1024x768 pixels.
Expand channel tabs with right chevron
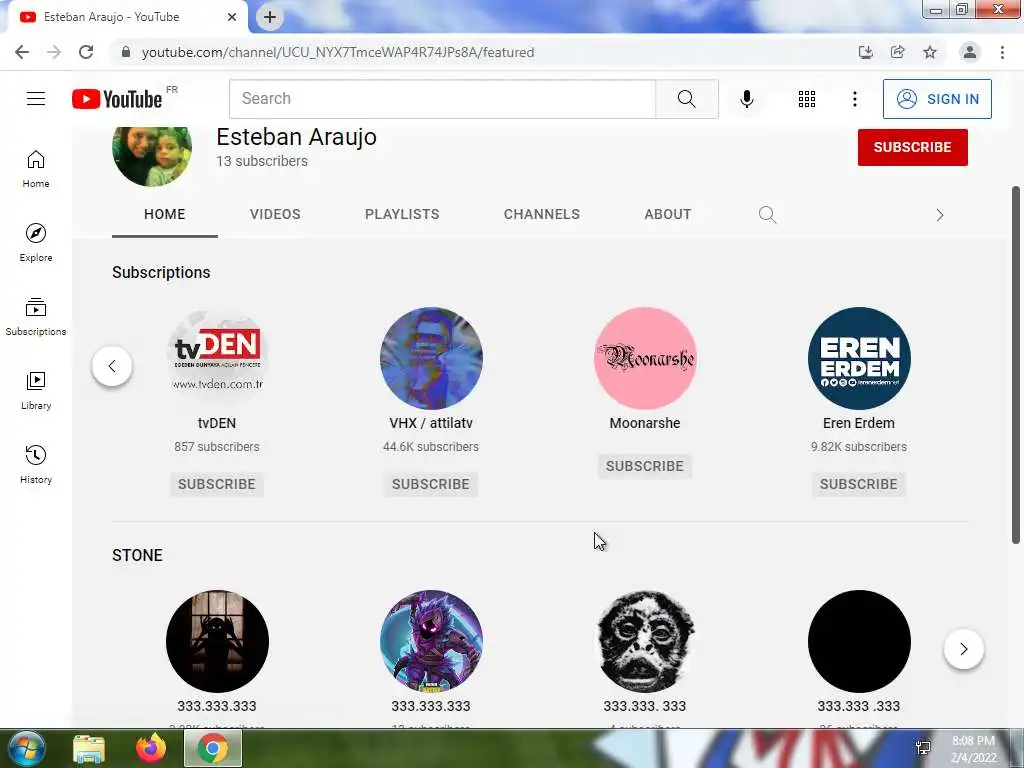tap(940, 215)
